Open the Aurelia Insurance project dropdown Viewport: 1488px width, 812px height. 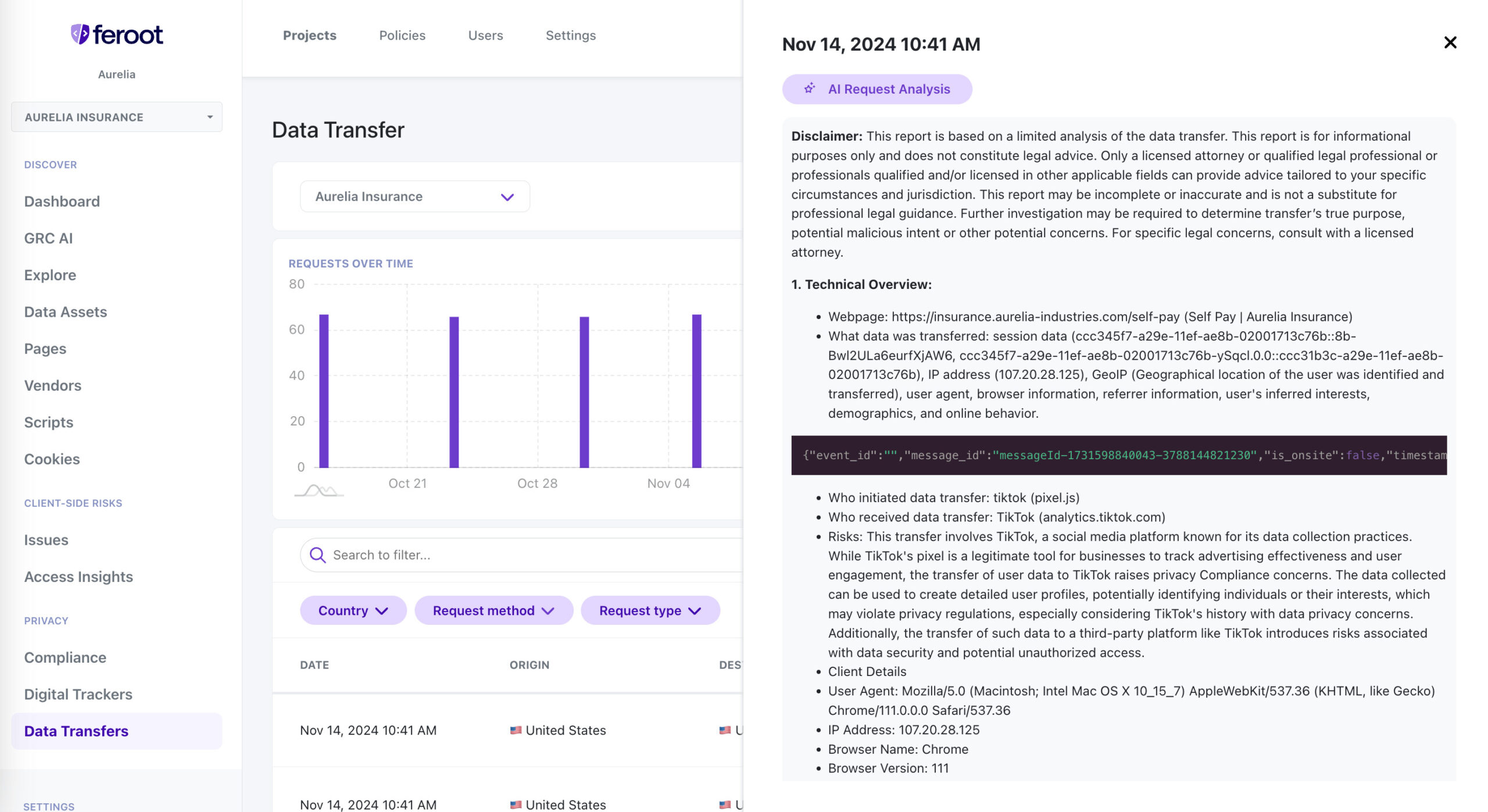tap(414, 196)
